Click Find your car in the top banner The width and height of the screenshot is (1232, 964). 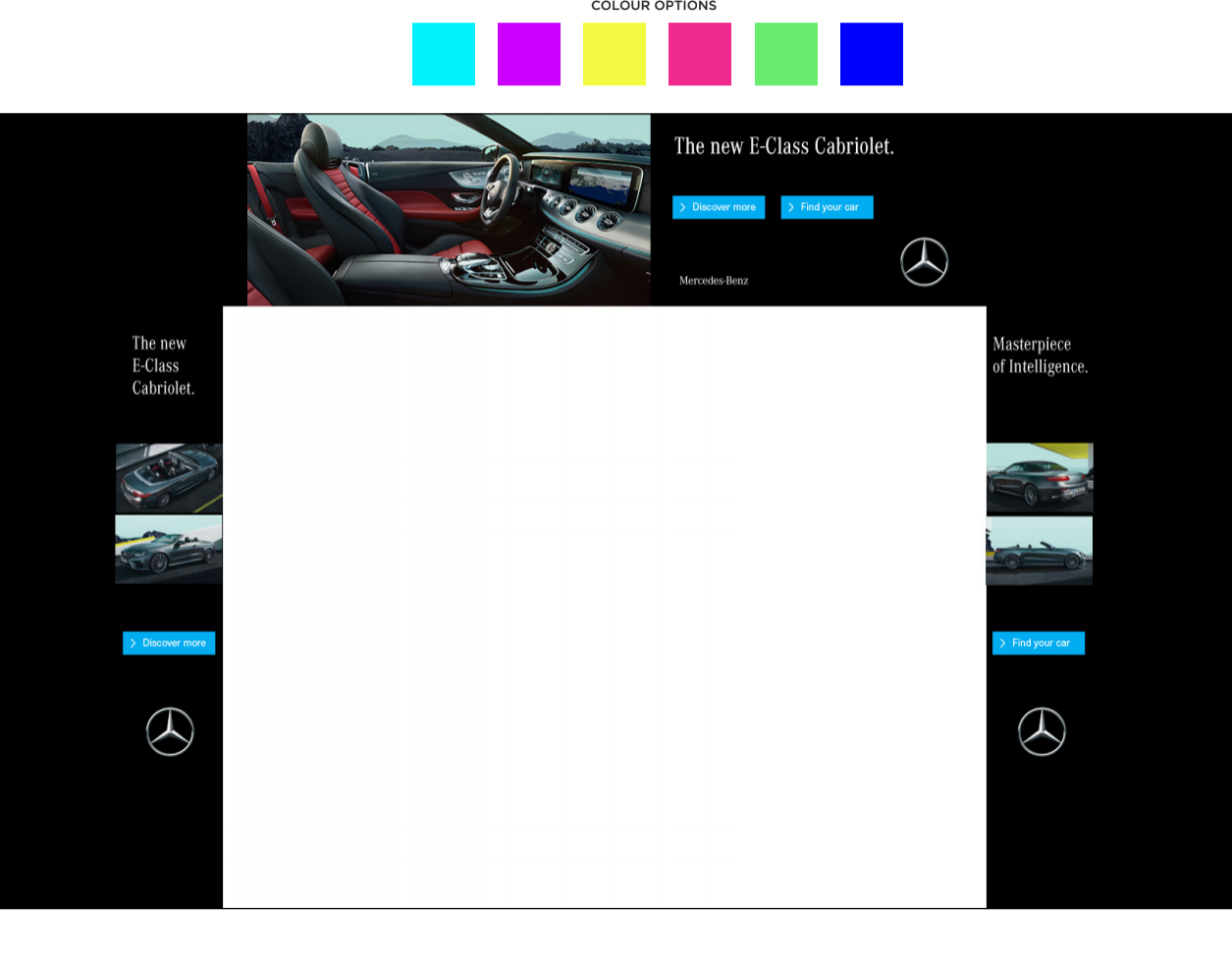(x=827, y=207)
